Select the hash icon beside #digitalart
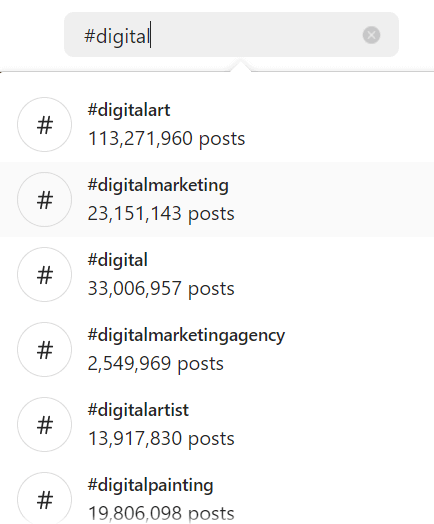The image size is (434, 524). coord(44,124)
